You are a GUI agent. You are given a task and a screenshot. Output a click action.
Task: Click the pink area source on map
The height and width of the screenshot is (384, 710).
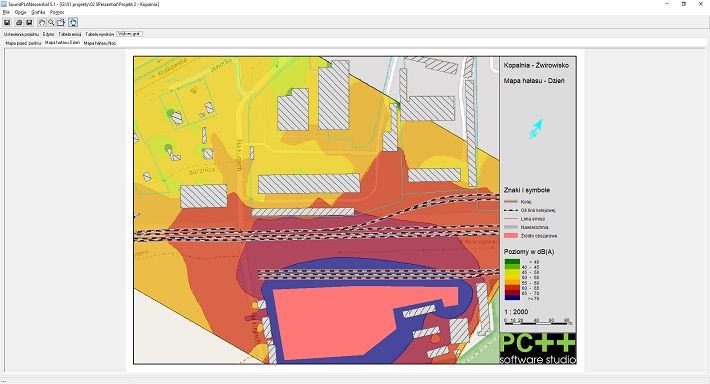344,322
